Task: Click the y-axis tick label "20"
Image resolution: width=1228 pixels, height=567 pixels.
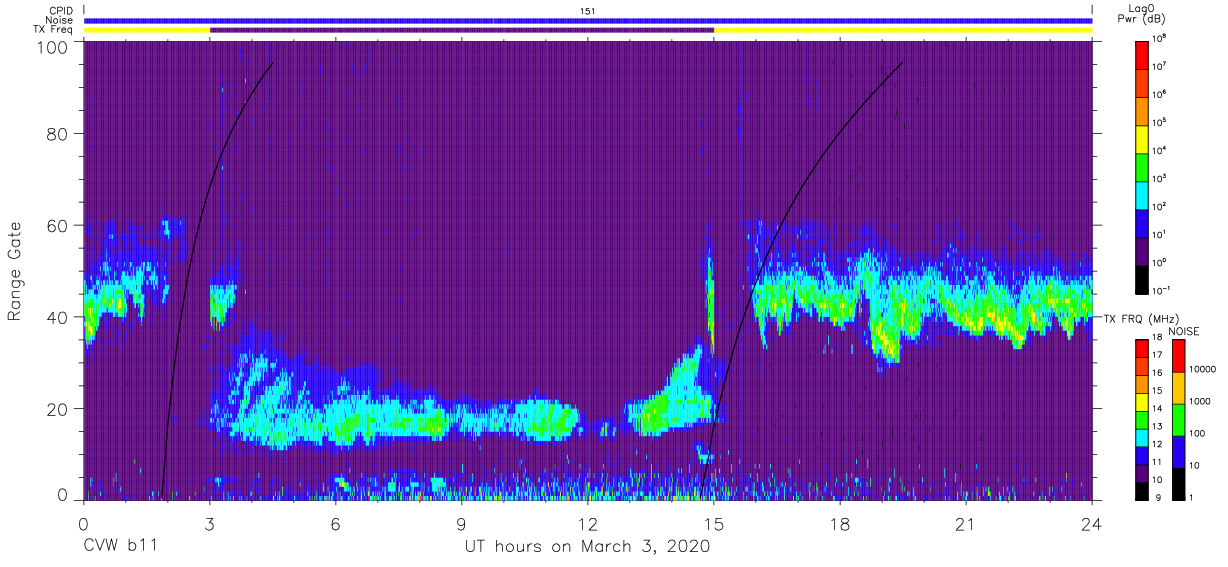Action: [57, 408]
